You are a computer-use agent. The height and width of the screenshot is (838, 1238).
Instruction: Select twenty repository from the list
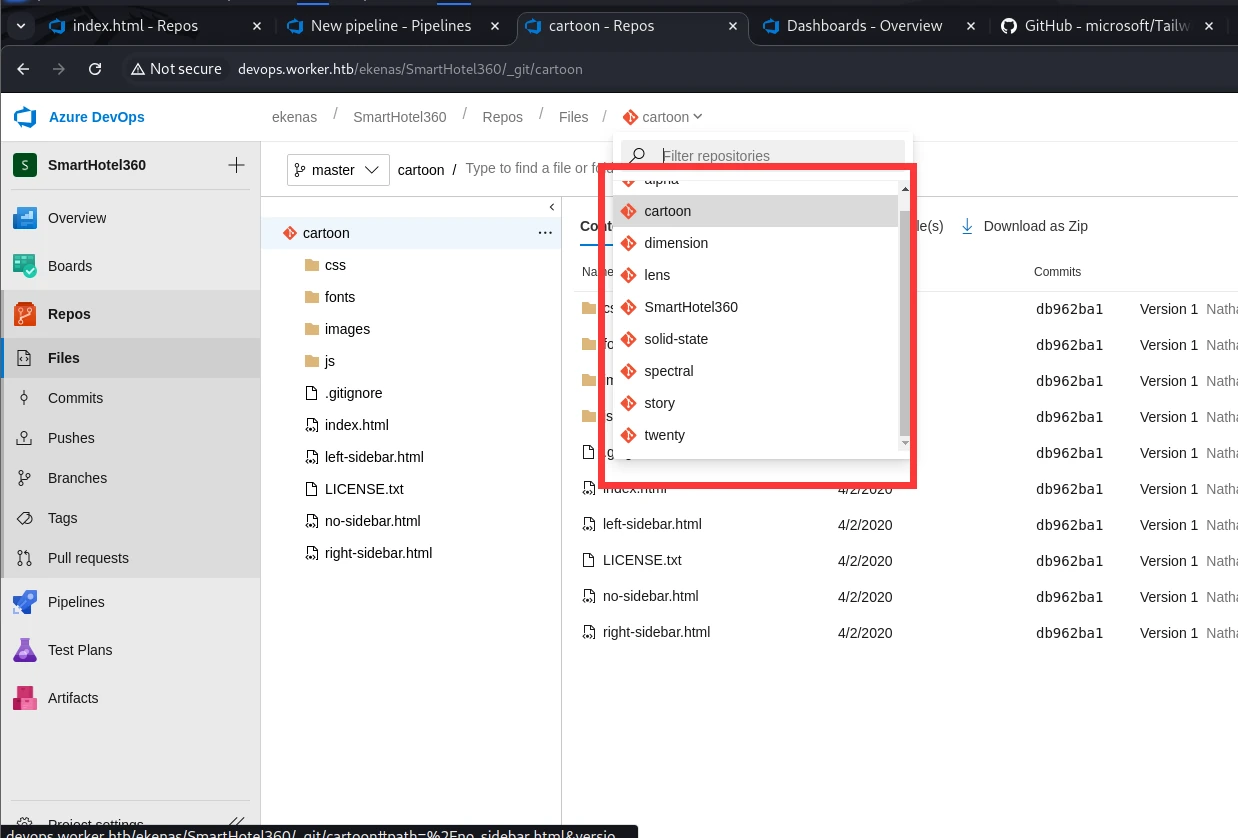[x=755, y=435]
